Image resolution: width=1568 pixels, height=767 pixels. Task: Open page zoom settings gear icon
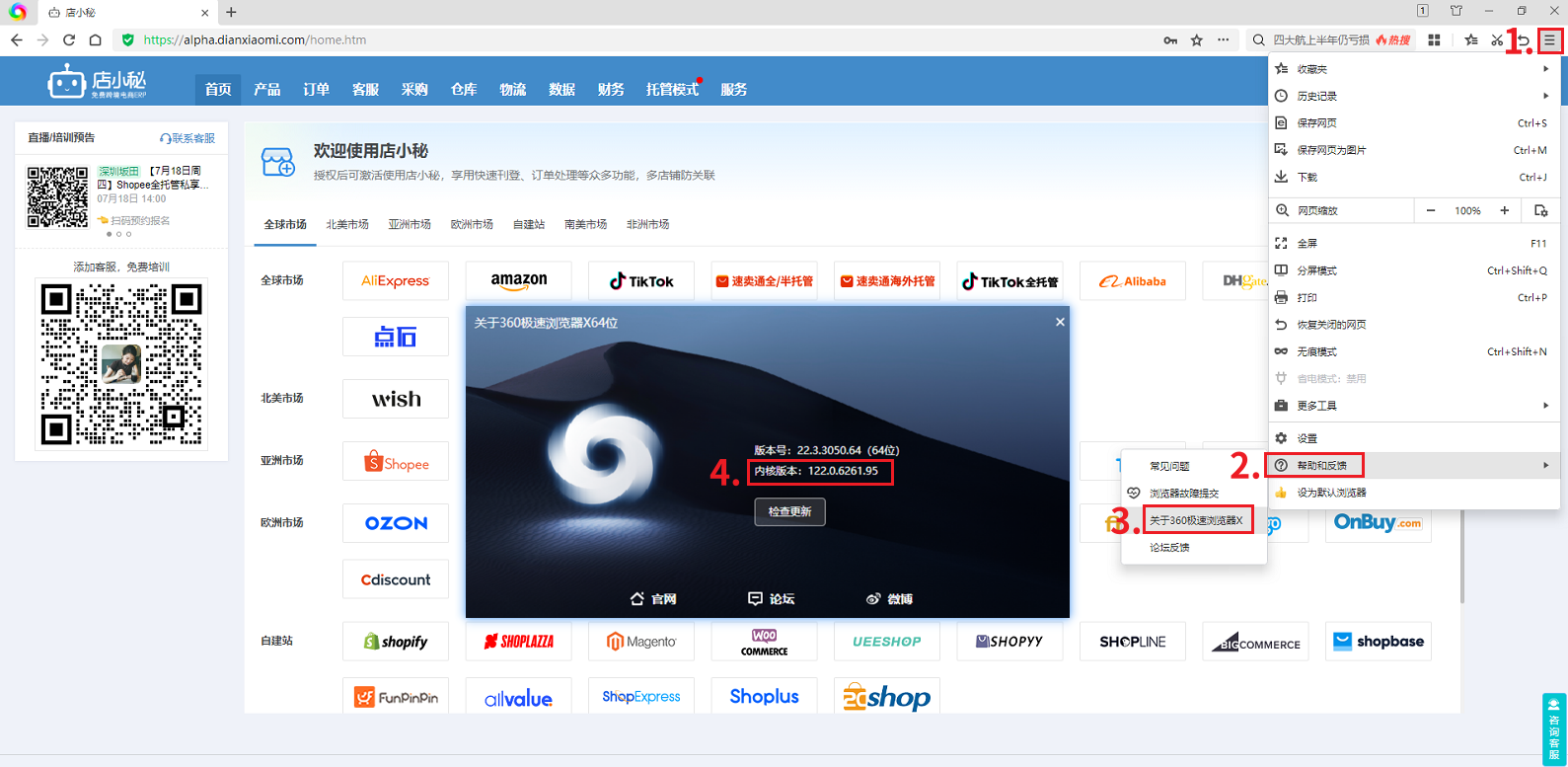tap(1540, 210)
